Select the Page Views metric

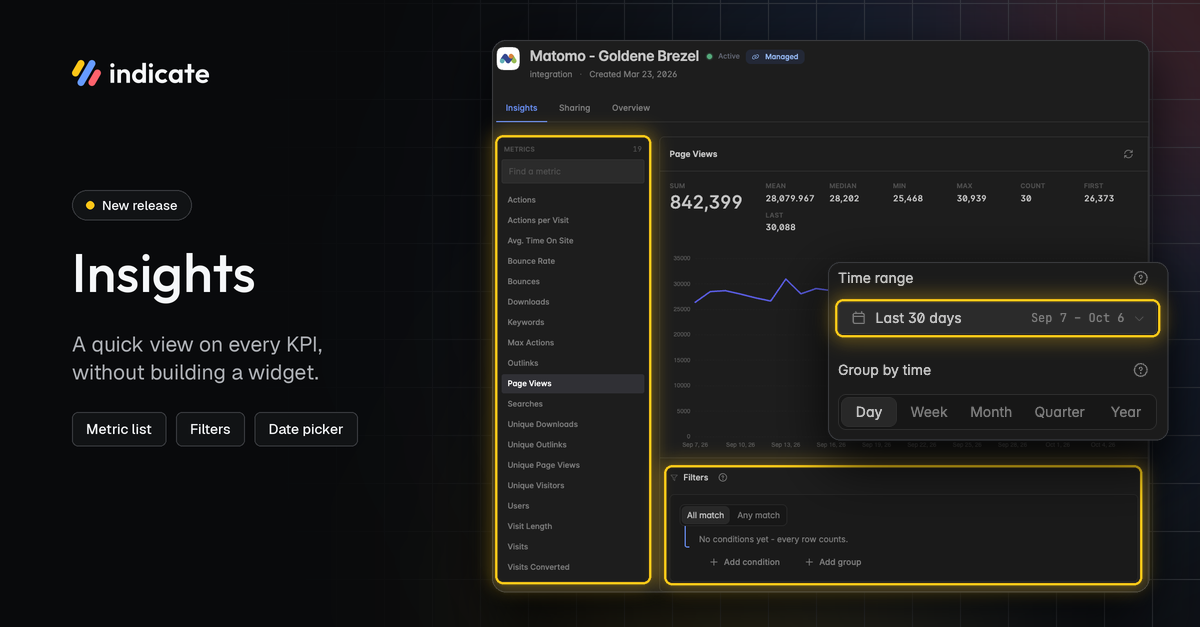(573, 384)
